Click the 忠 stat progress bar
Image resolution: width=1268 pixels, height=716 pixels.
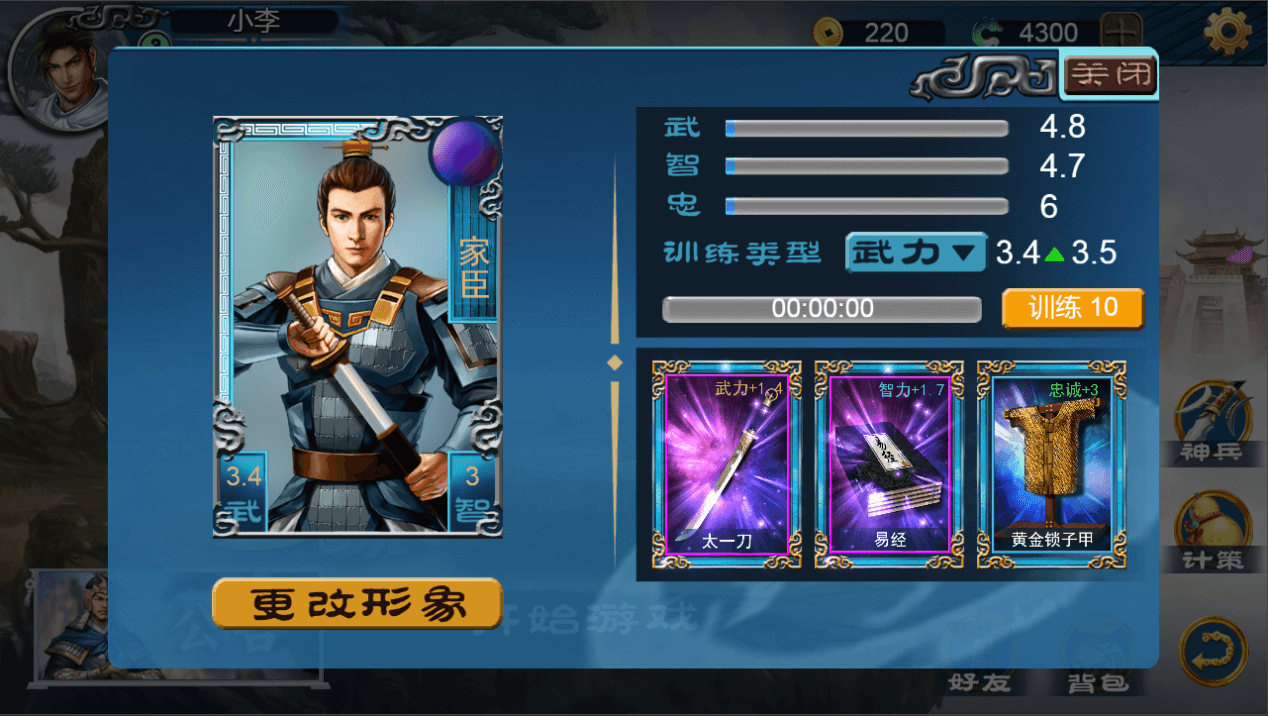pos(867,206)
